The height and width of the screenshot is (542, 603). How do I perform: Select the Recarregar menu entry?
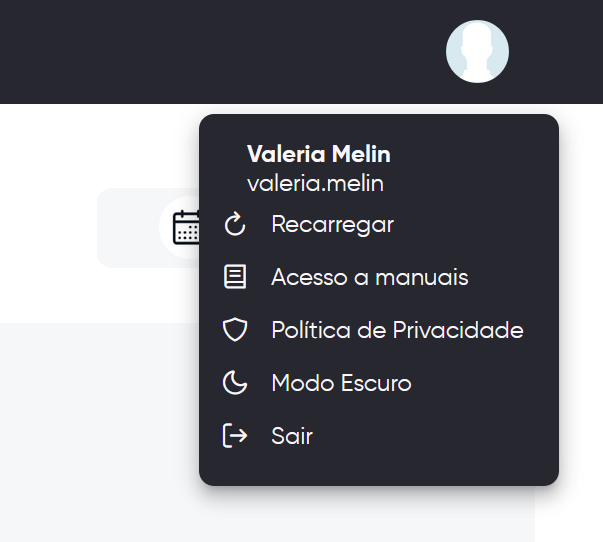[x=332, y=225]
